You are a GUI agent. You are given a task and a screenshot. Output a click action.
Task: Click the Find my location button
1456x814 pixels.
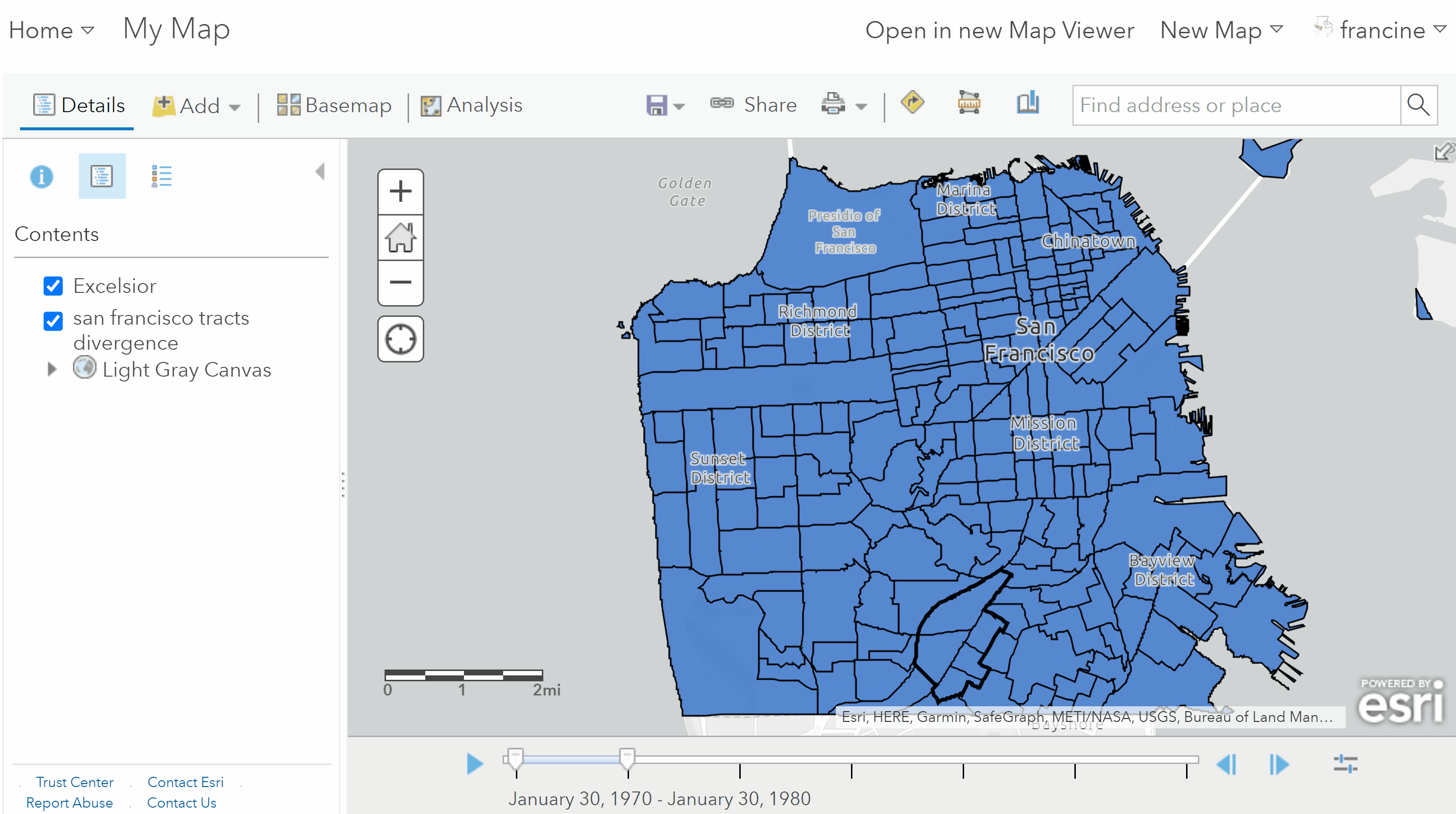[400, 339]
